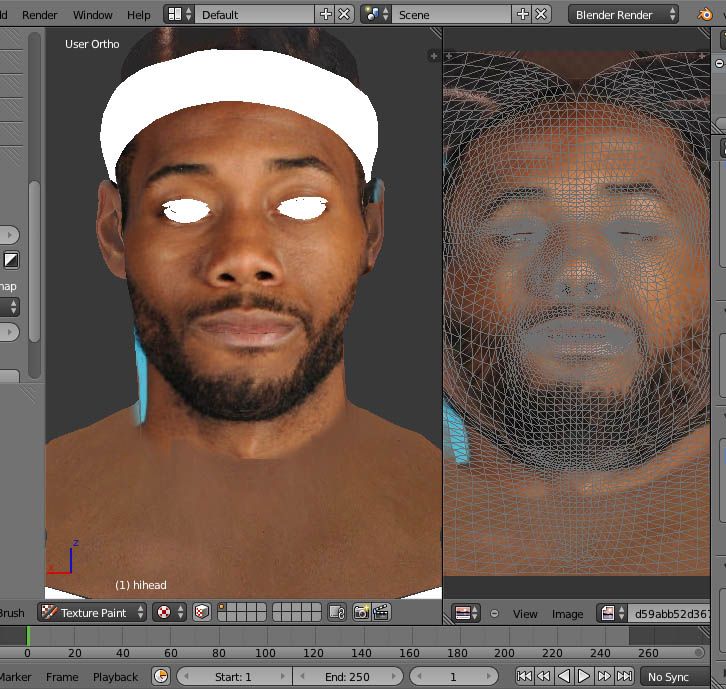
Task: Delete the current Scene
Action: 541,14
